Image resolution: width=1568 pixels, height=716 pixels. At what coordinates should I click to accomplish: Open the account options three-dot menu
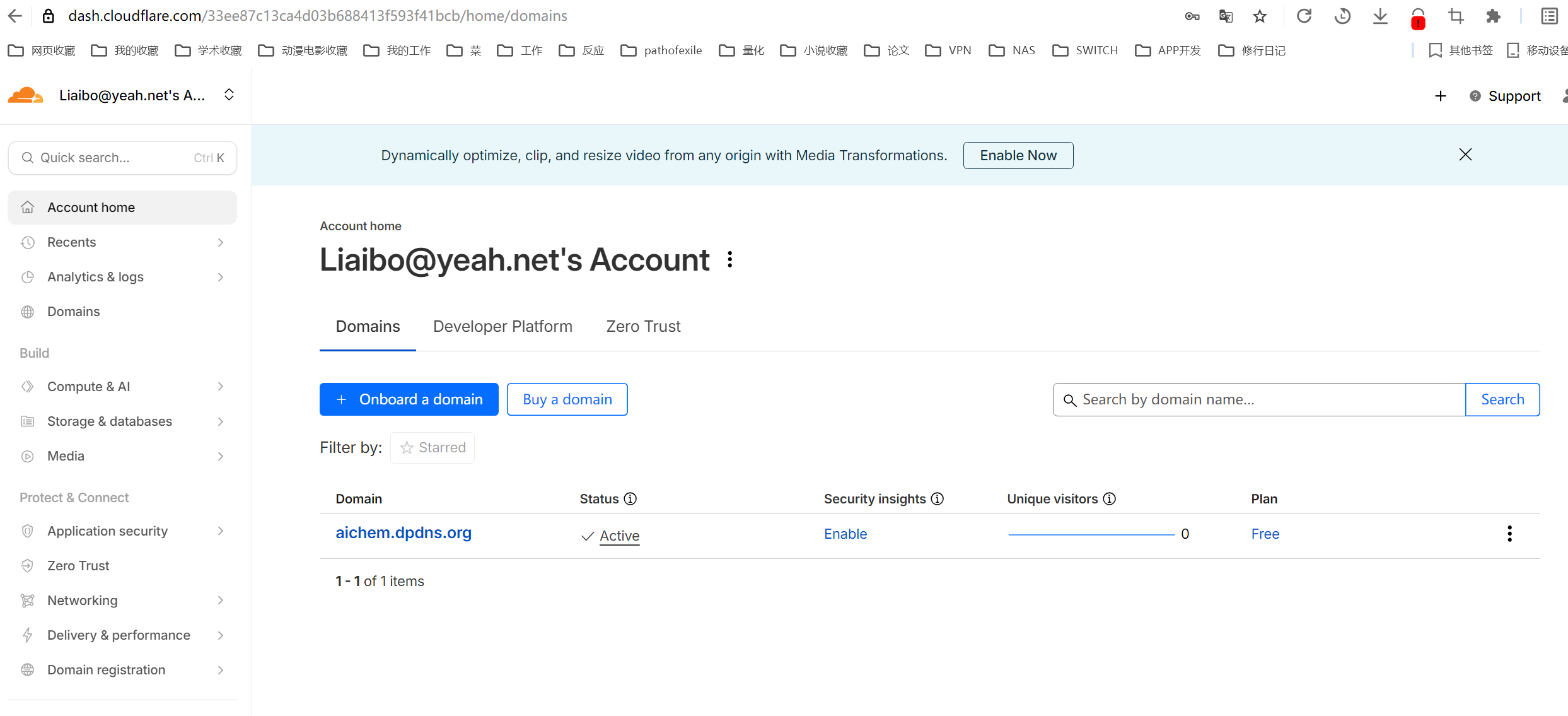click(x=729, y=259)
